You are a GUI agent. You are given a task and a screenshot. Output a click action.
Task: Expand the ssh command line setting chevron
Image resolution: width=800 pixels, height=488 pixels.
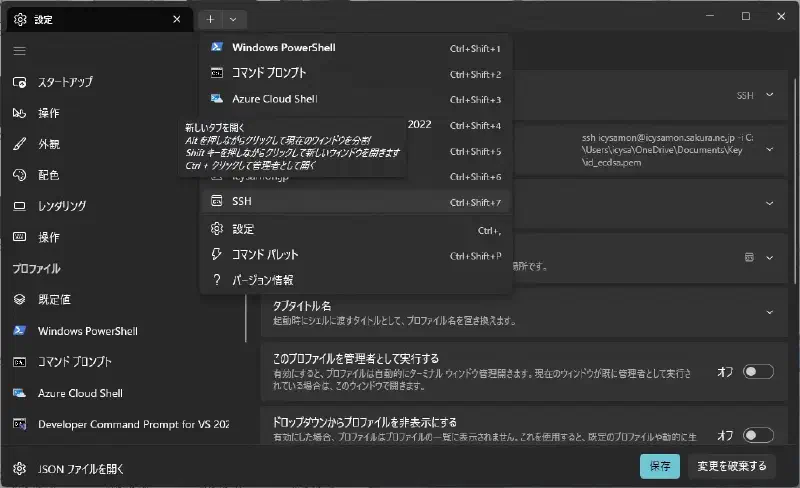click(x=769, y=150)
